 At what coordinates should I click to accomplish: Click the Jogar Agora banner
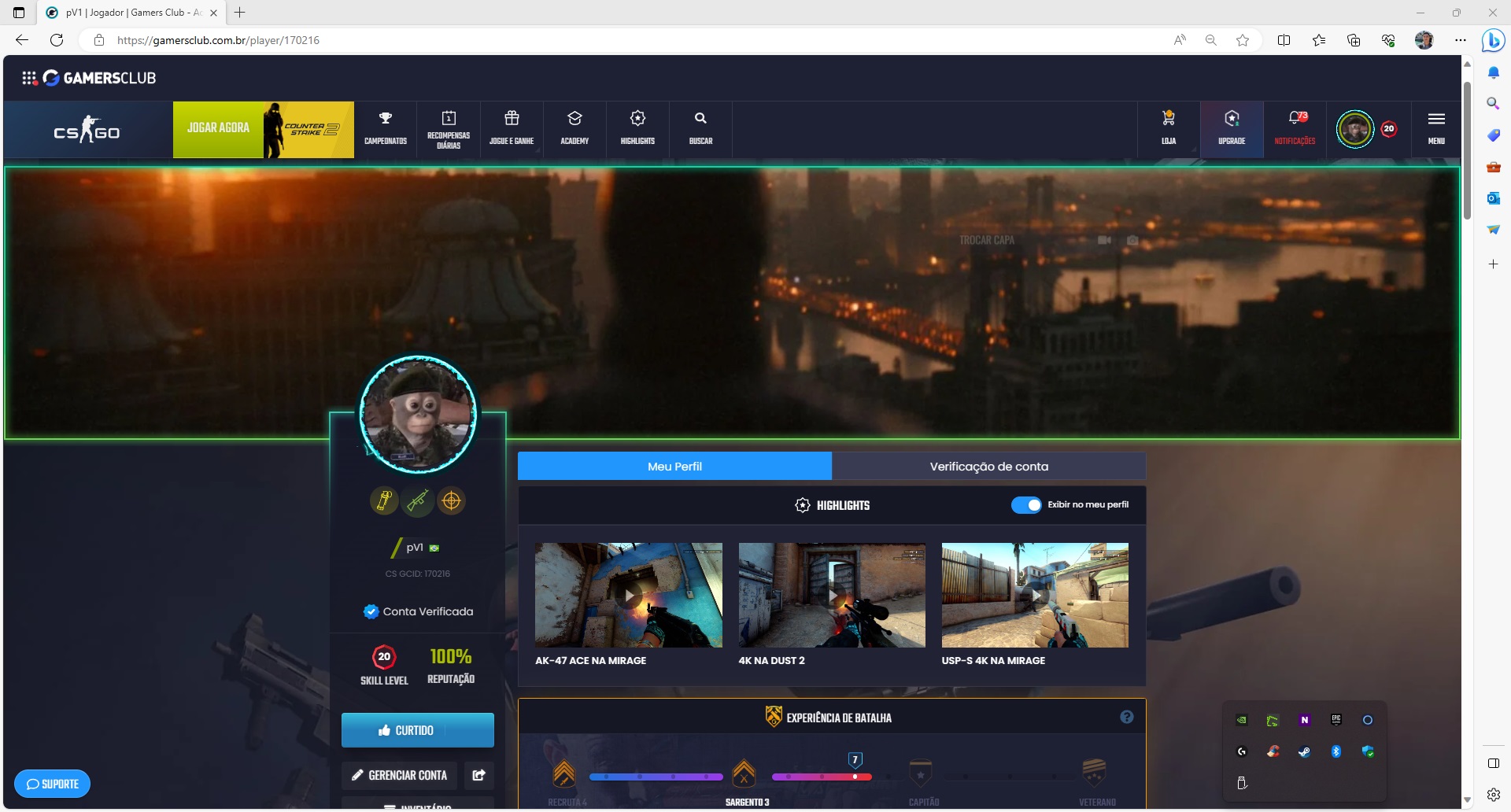(x=264, y=130)
